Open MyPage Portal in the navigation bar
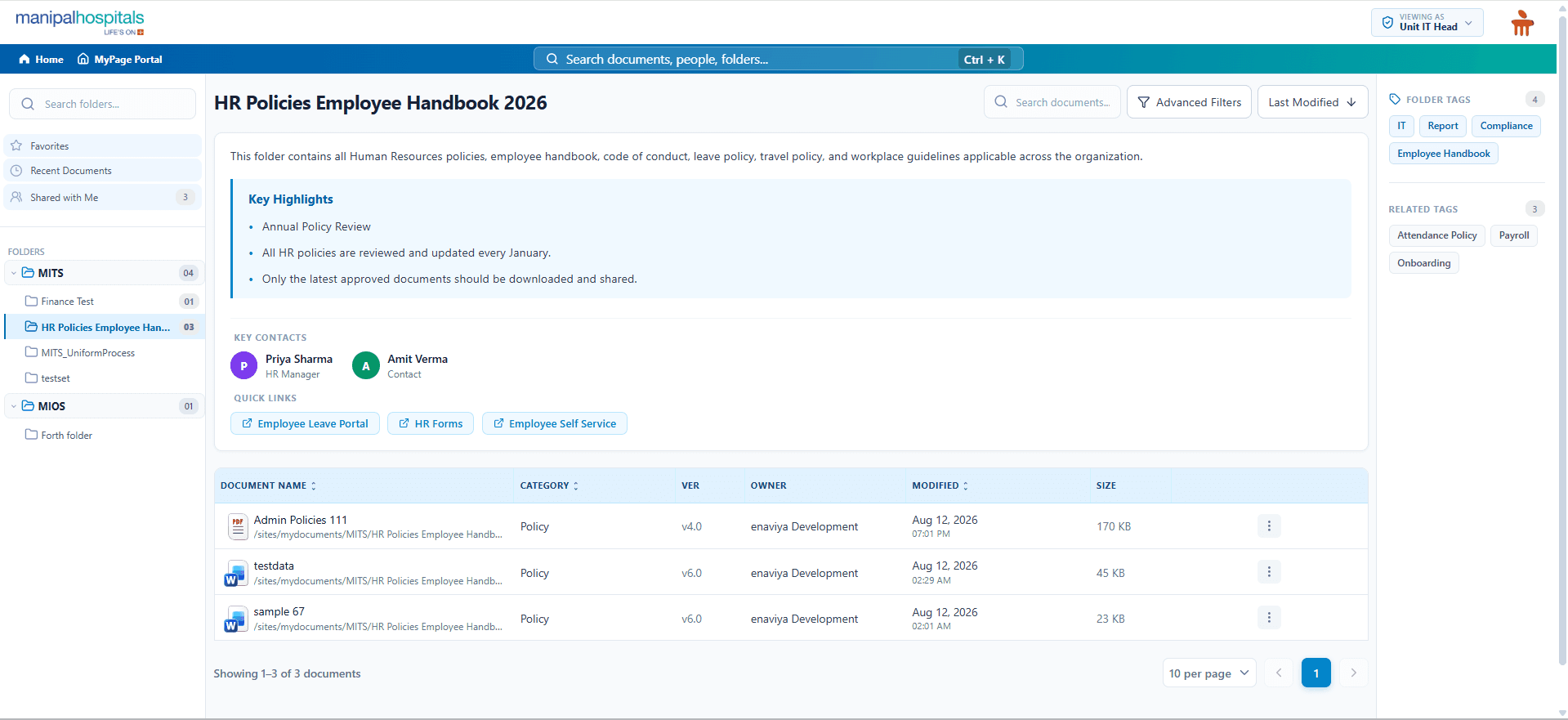1568x720 pixels. click(120, 59)
